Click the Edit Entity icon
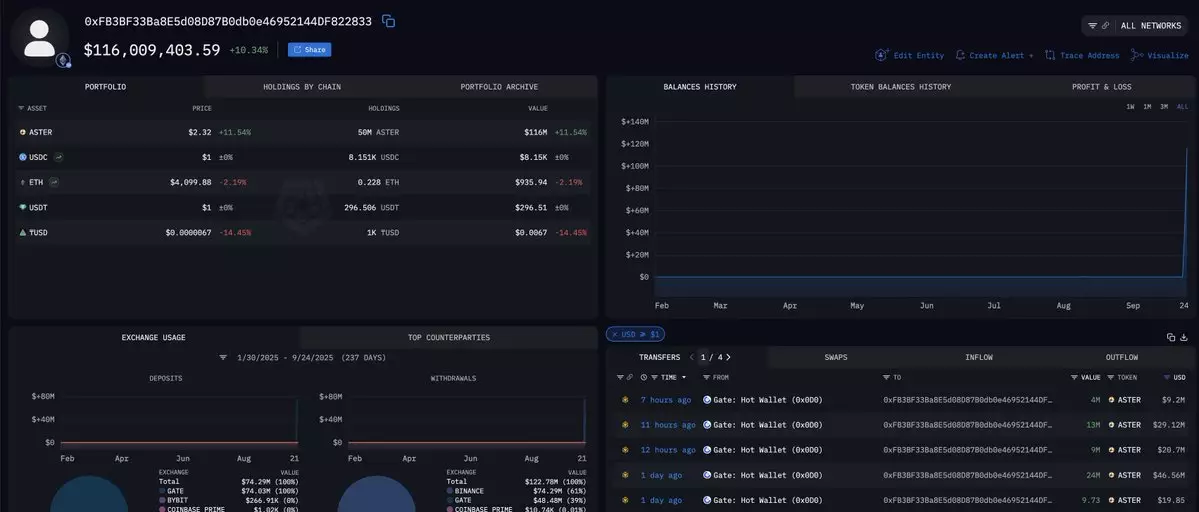1199x512 pixels. [882, 56]
